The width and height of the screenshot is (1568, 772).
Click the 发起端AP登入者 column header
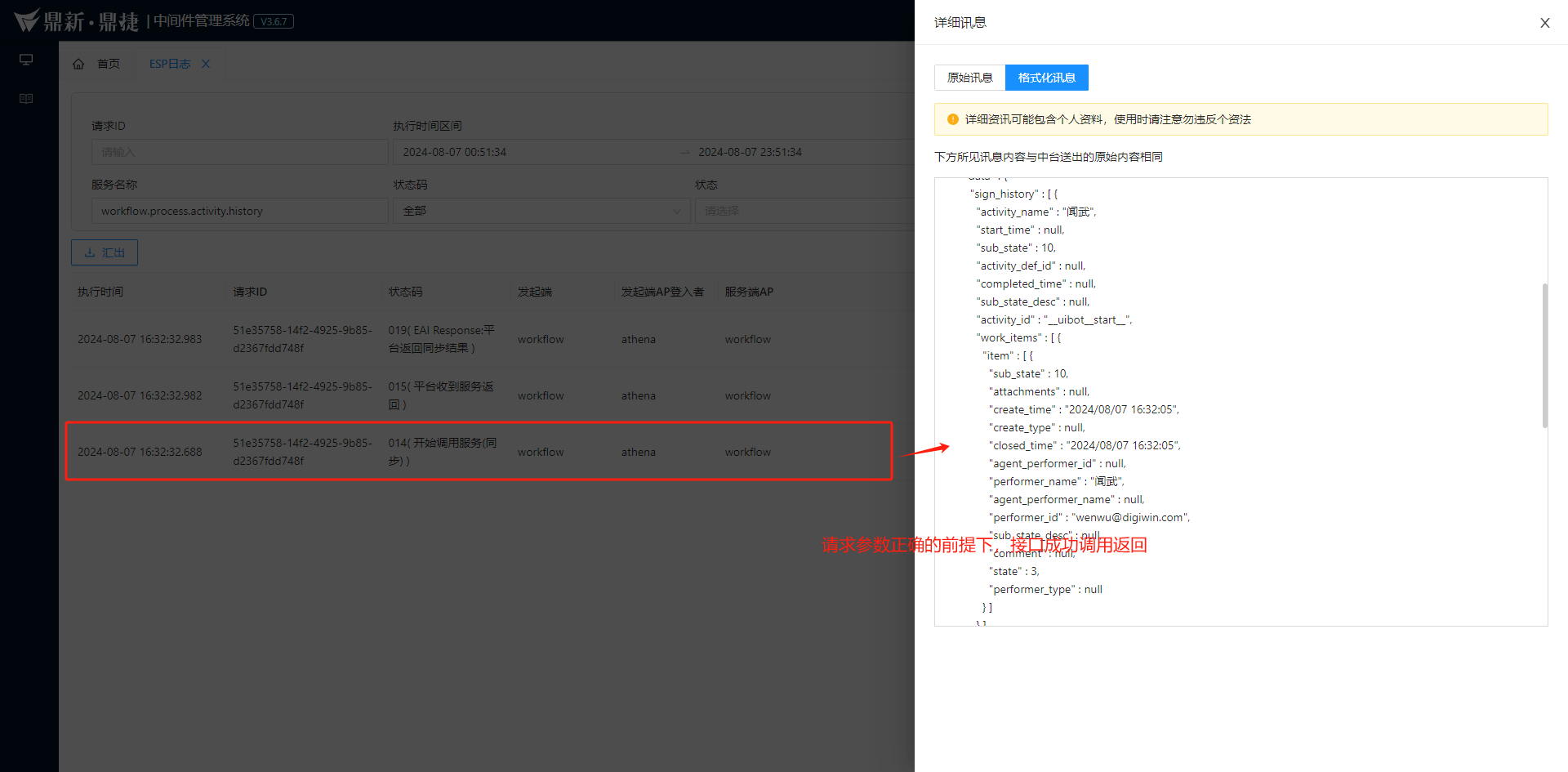[x=662, y=292]
